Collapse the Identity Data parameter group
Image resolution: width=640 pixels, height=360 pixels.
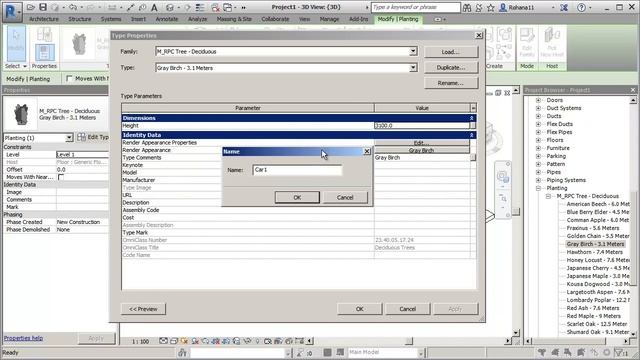coord(471,135)
